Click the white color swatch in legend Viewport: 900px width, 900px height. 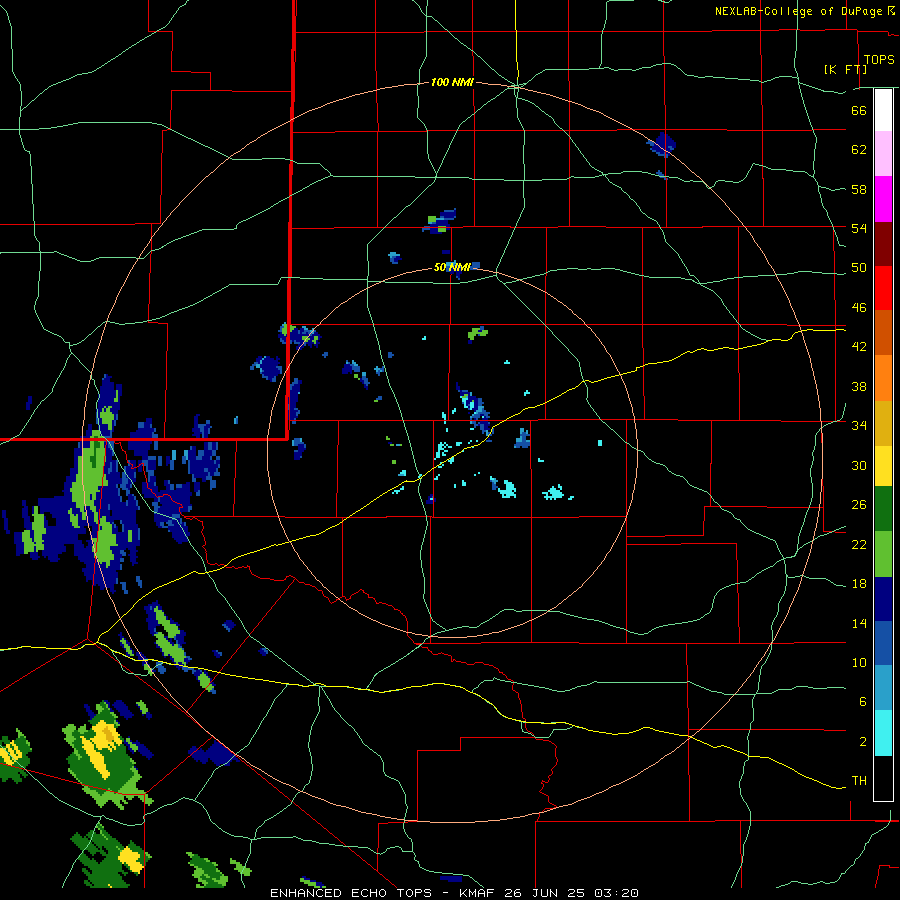[x=883, y=110]
